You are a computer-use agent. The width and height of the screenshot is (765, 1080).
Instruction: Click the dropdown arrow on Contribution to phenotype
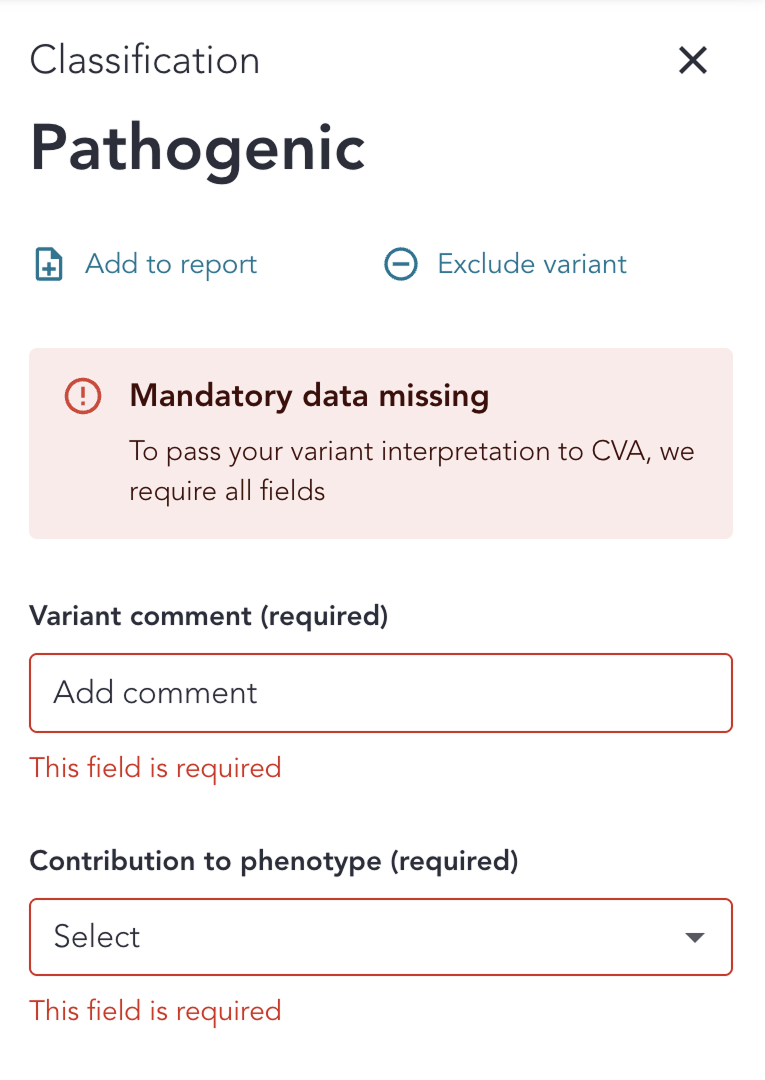point(694,937)
